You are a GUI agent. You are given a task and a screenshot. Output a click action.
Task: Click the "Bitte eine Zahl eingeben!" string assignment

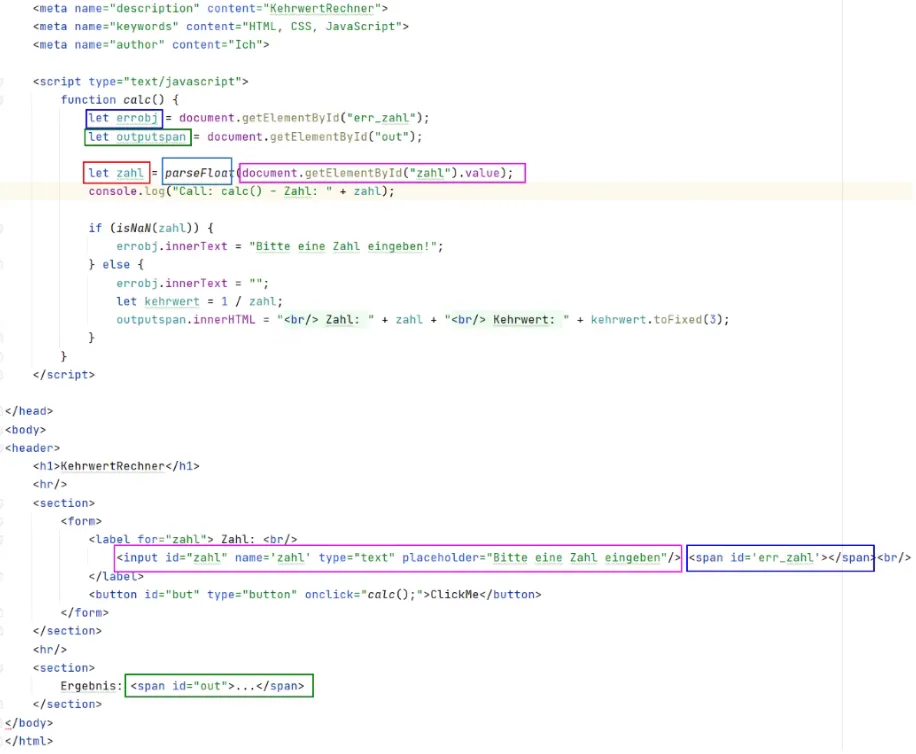click(280, 246)
